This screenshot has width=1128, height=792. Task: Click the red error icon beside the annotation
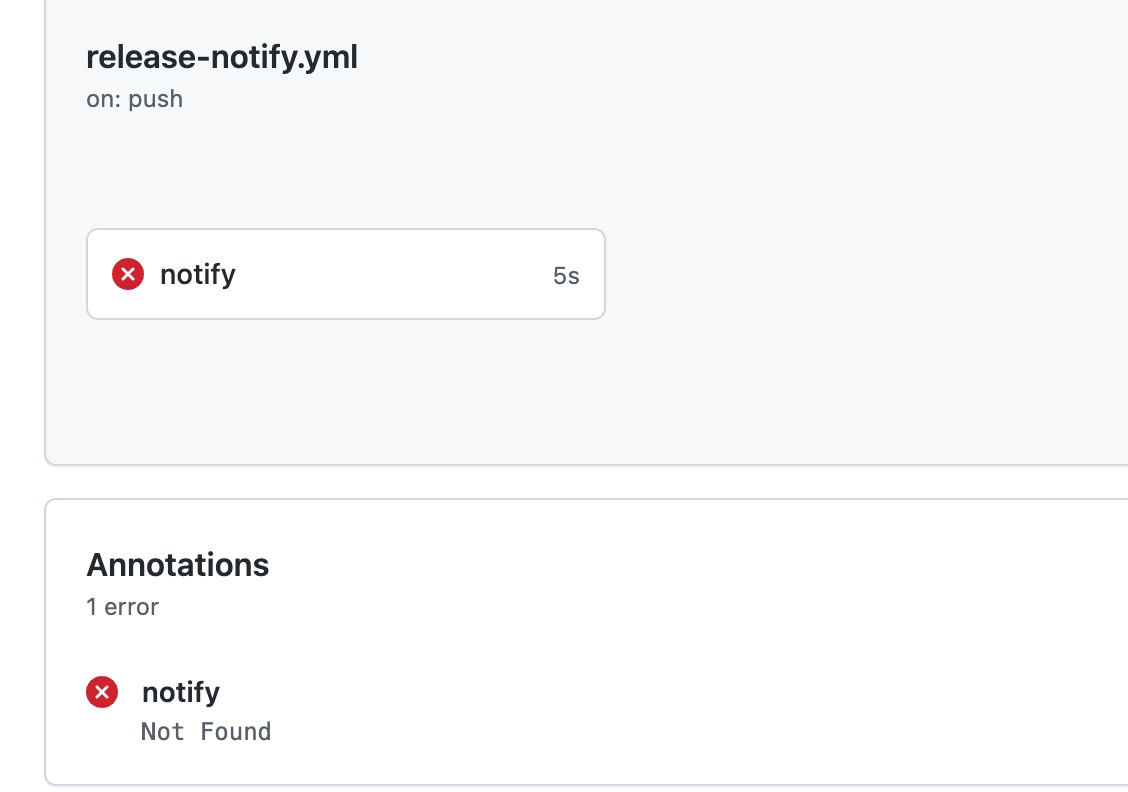coord(102,692)
